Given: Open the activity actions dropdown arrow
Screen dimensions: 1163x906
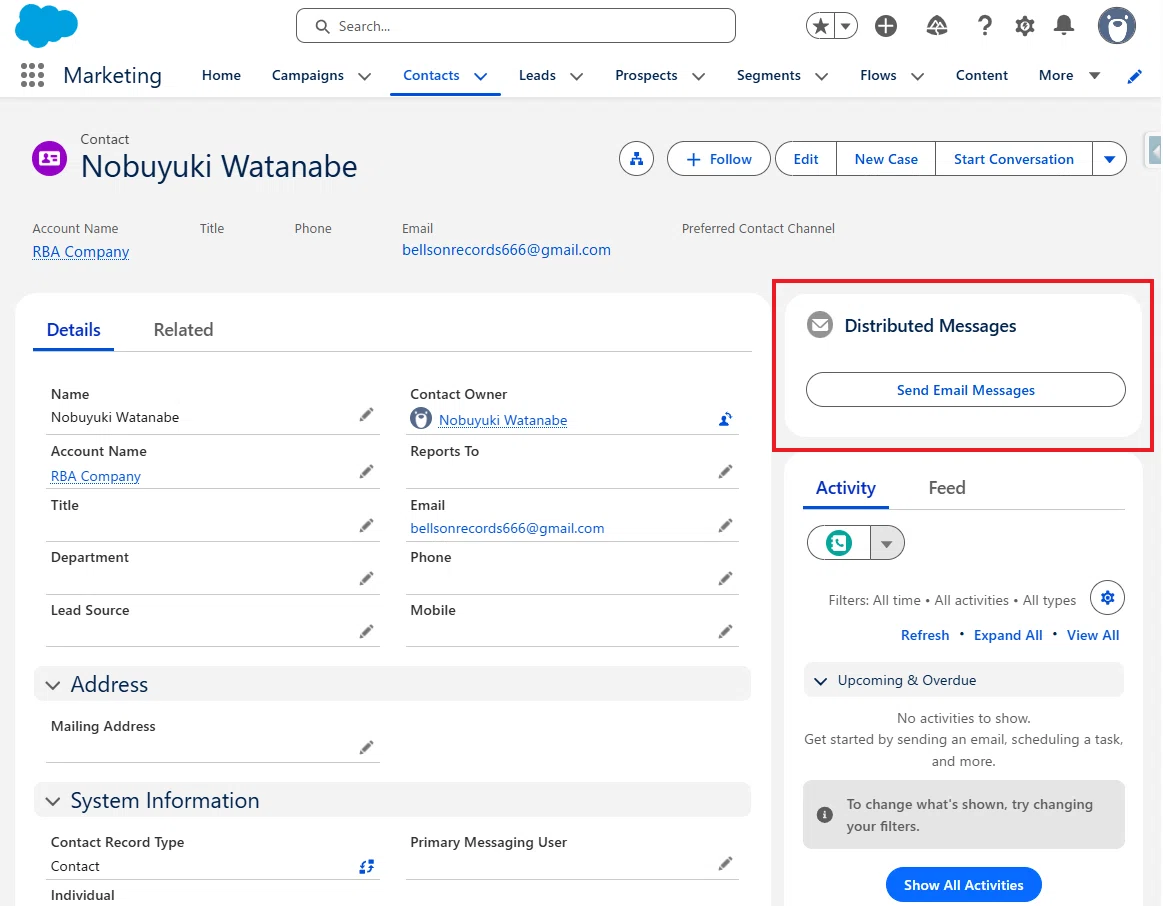Looking at the screenshot, I should coord(887,543).
